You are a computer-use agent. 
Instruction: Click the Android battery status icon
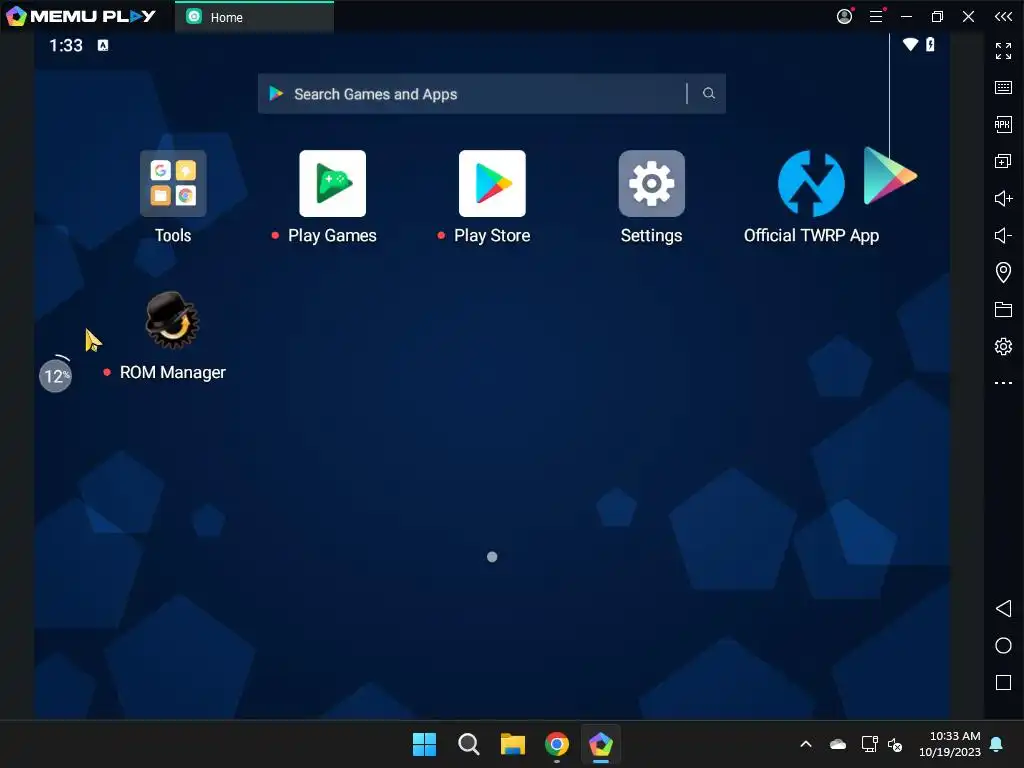(x=930, y=44)
